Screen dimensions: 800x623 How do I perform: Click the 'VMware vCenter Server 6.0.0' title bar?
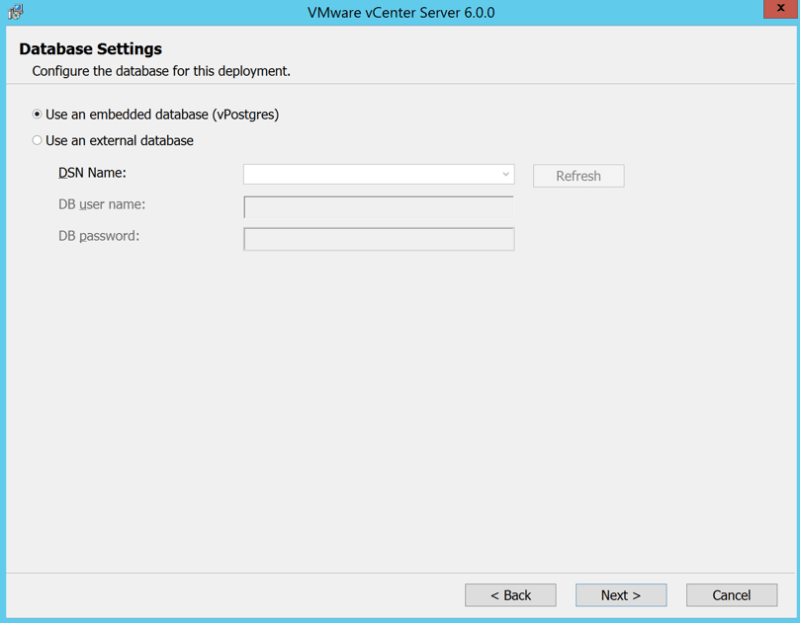401,12
